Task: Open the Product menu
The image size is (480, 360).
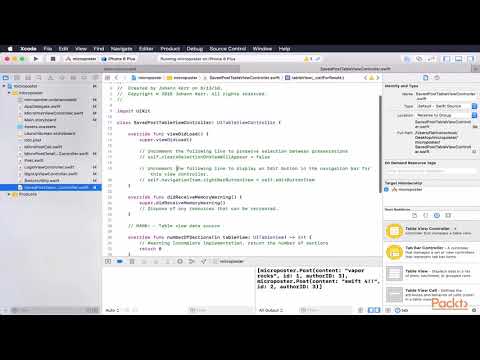Action: (170, 49)
